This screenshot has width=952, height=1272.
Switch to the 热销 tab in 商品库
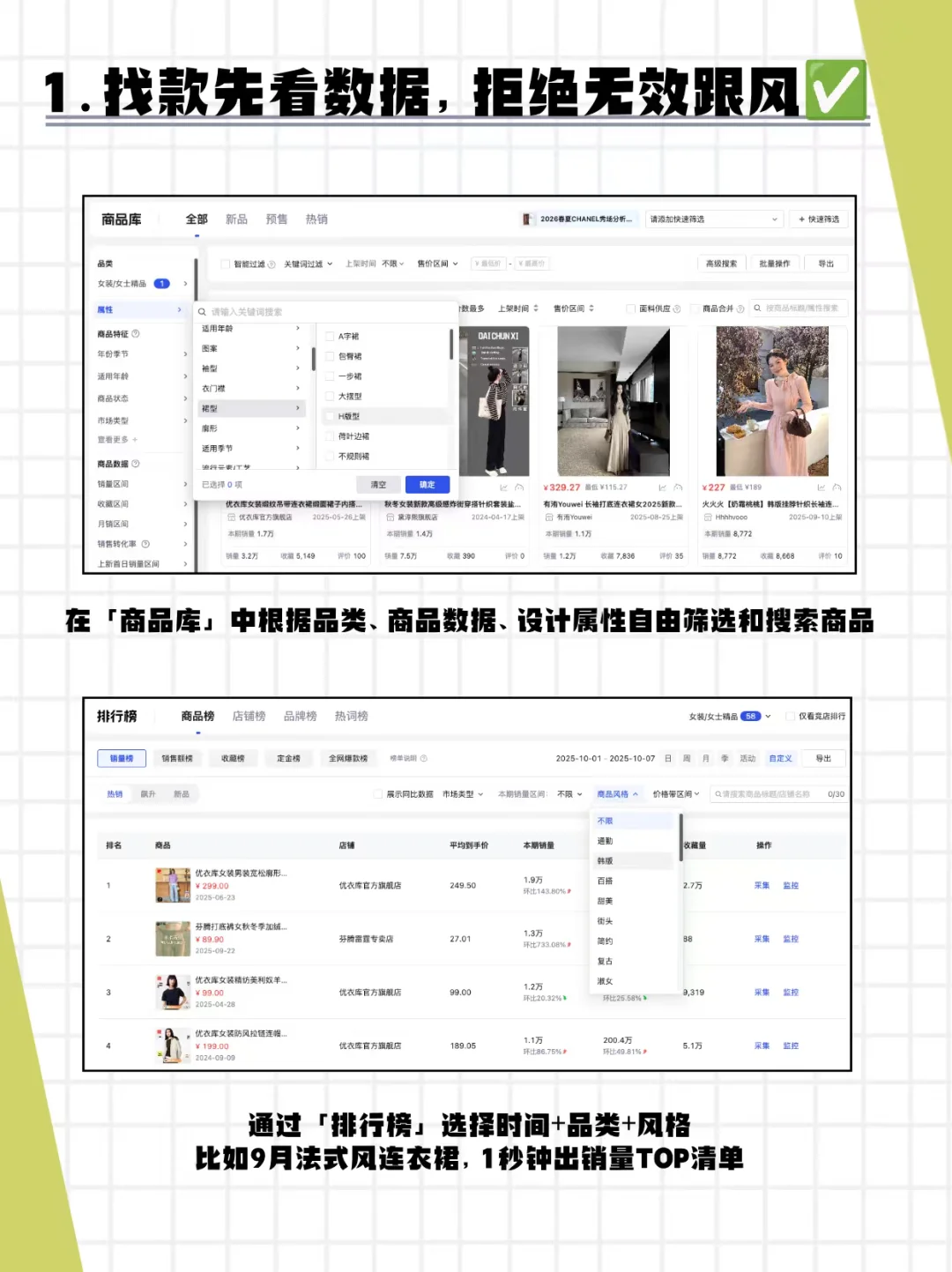click(318, 219)
